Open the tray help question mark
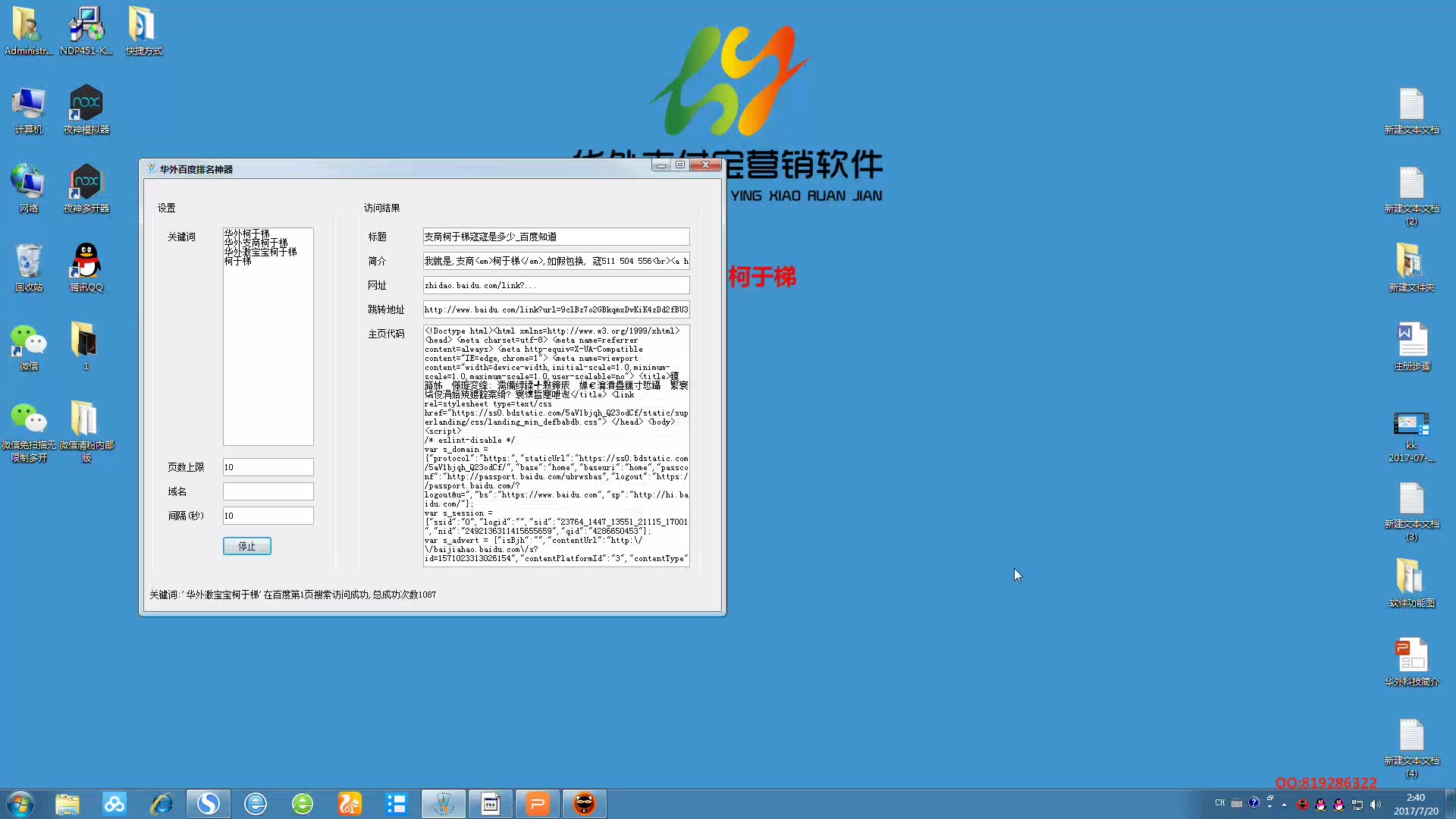 pos(1254,802)
